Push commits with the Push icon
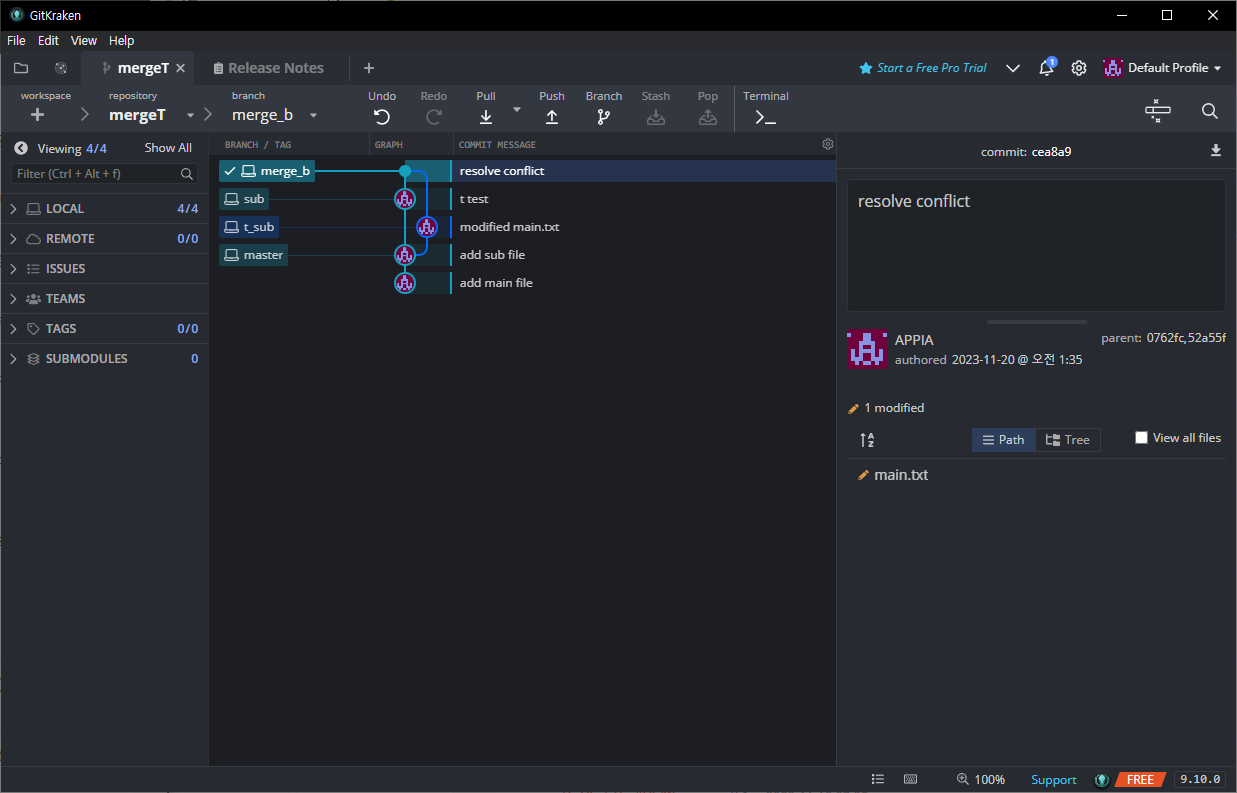Viewport: 1237px width, 793px height. tap(552, 117)
